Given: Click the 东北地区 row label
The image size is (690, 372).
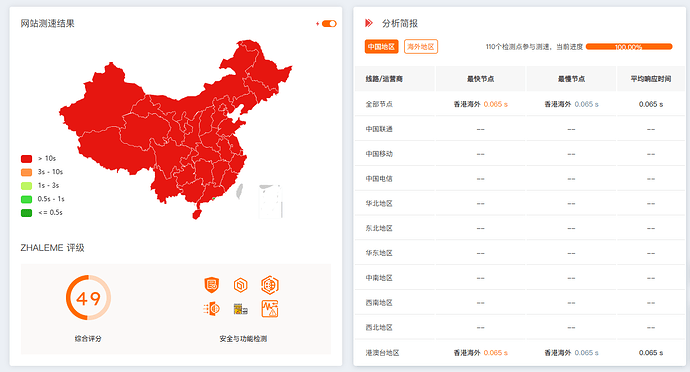Looking at the screenshot, I should (379, 228).
